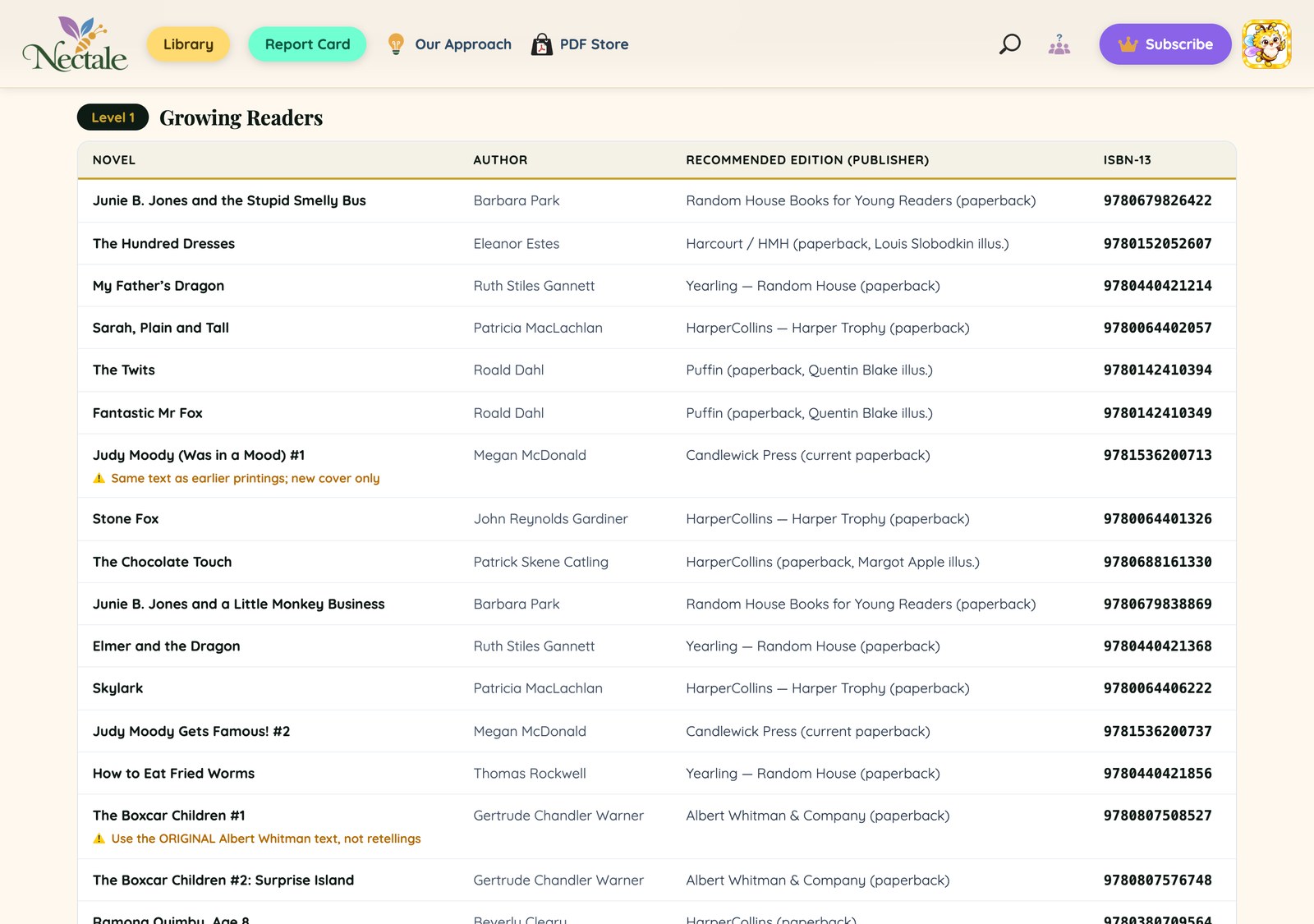Click ISBN 9781536200713
1314x924 pixels.
pyautogui.click(x=1157, y=455)
